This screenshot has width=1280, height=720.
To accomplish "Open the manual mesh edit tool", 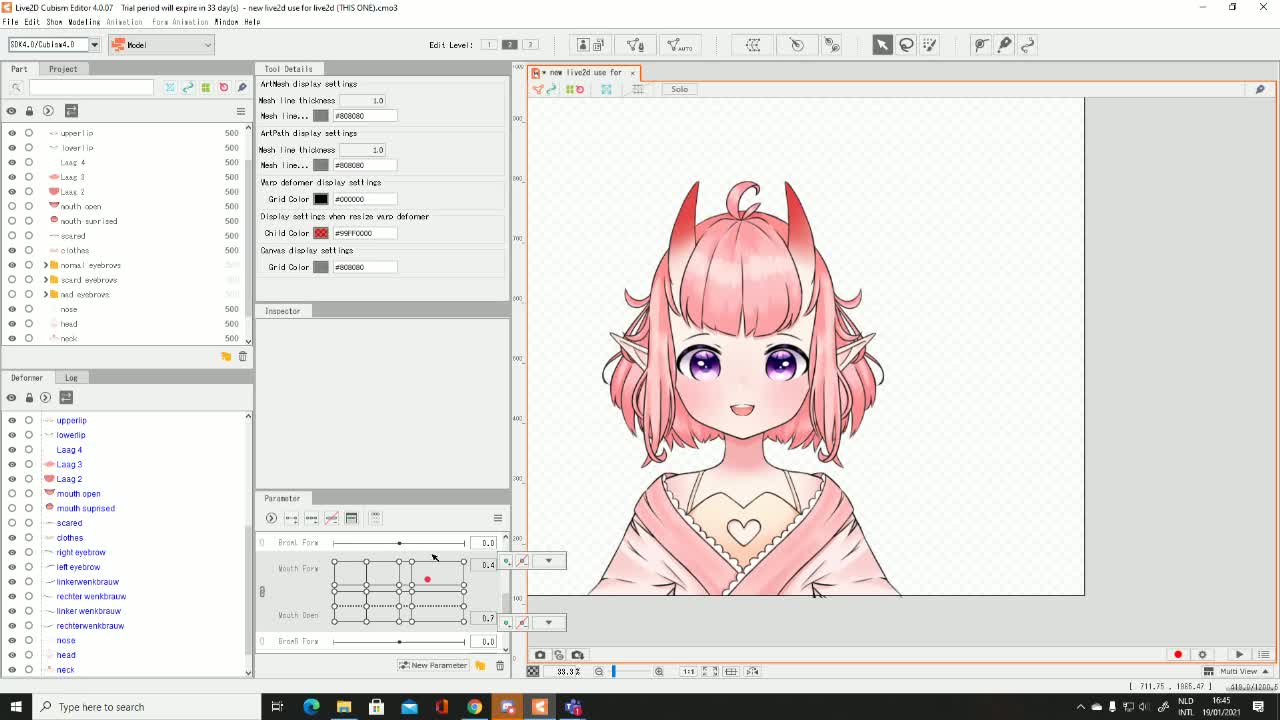I will click(635, 44).
